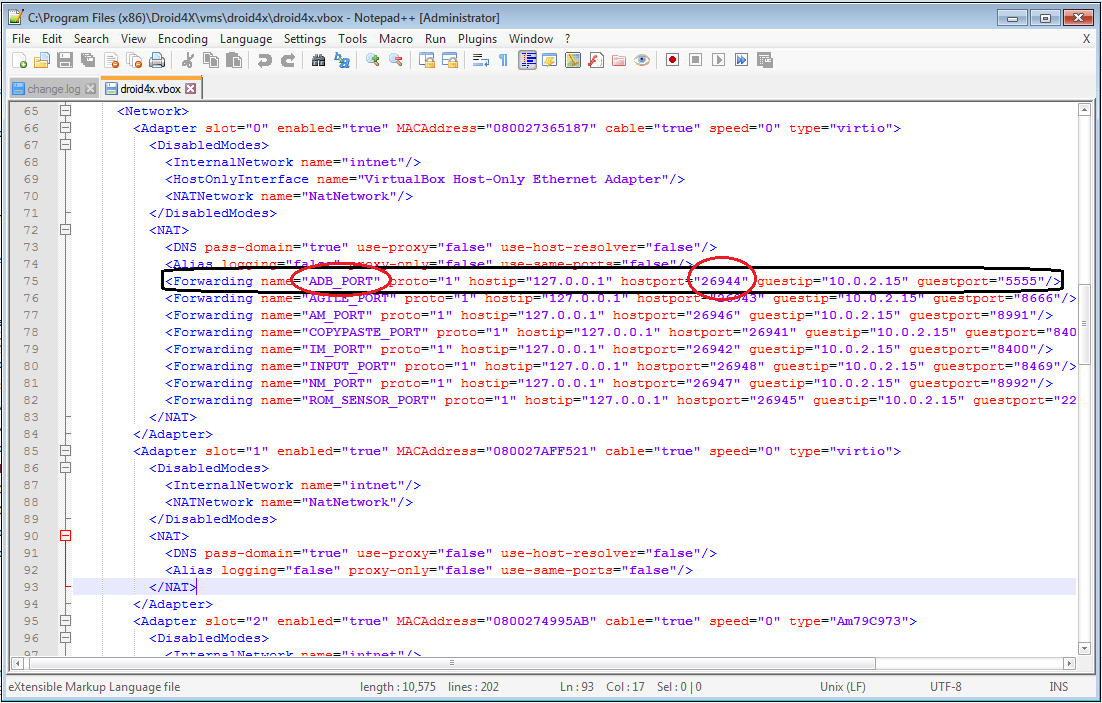Open Find with the binoculars icon

click(x=318, y=60)
